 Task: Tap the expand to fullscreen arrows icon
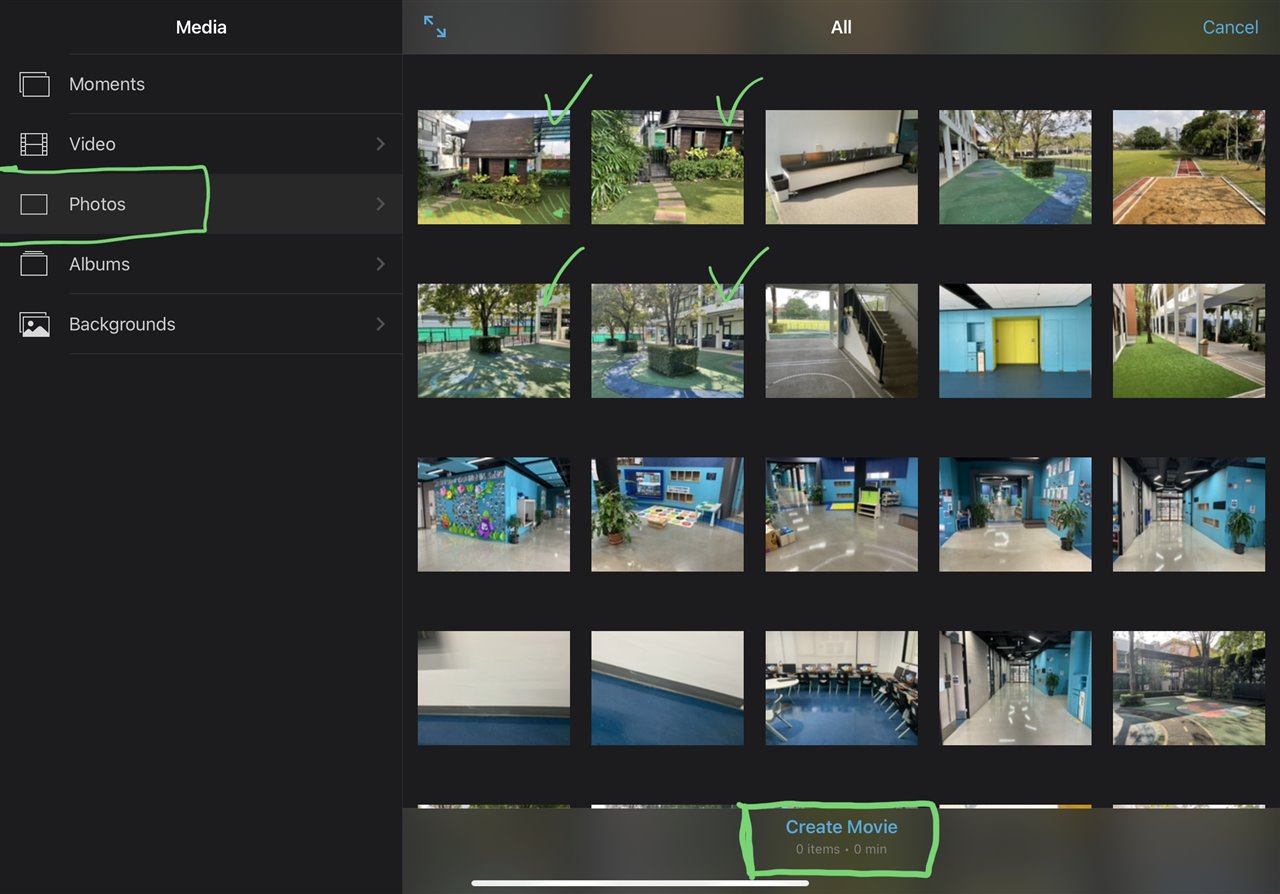[435, 27]
